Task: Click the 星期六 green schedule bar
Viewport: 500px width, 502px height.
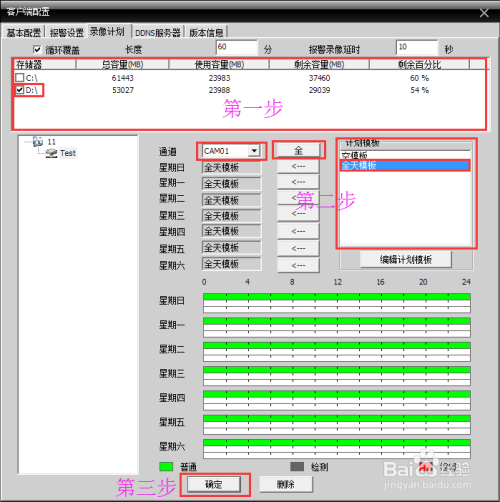Action: click(x=337, y=443)
